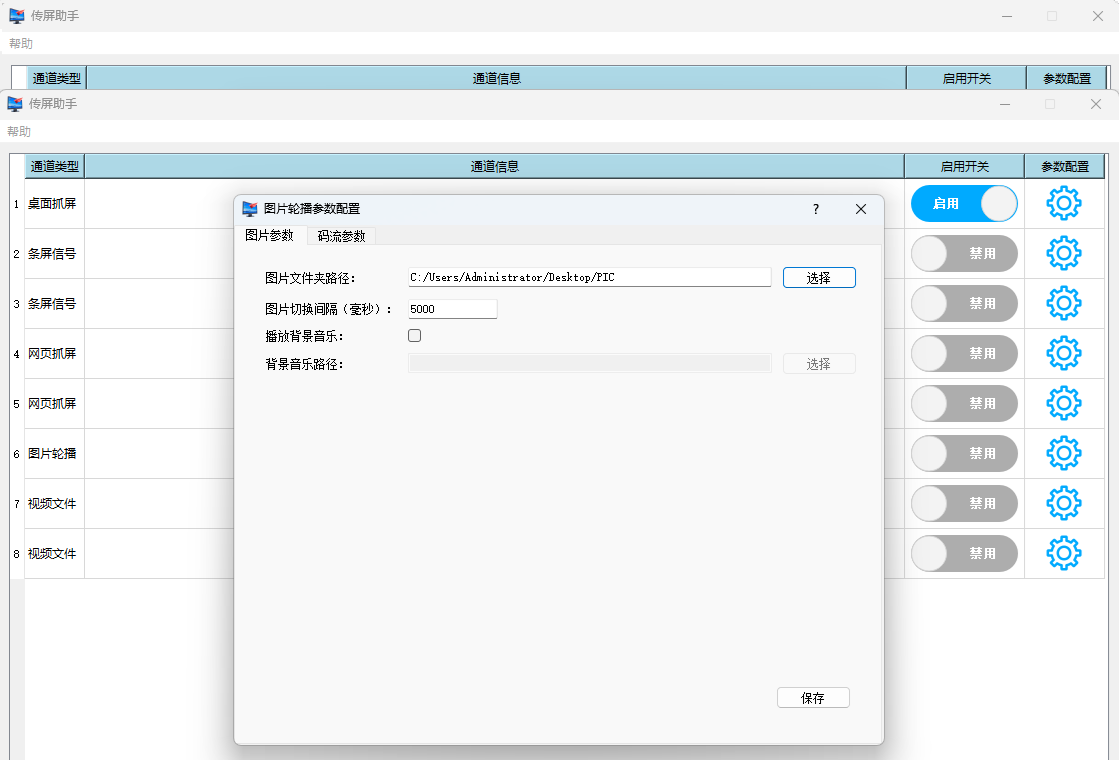The height and width of the screenshot is (760, 1120).
Task: Switch to the 码流参数 tab
Action: [341, 236]
